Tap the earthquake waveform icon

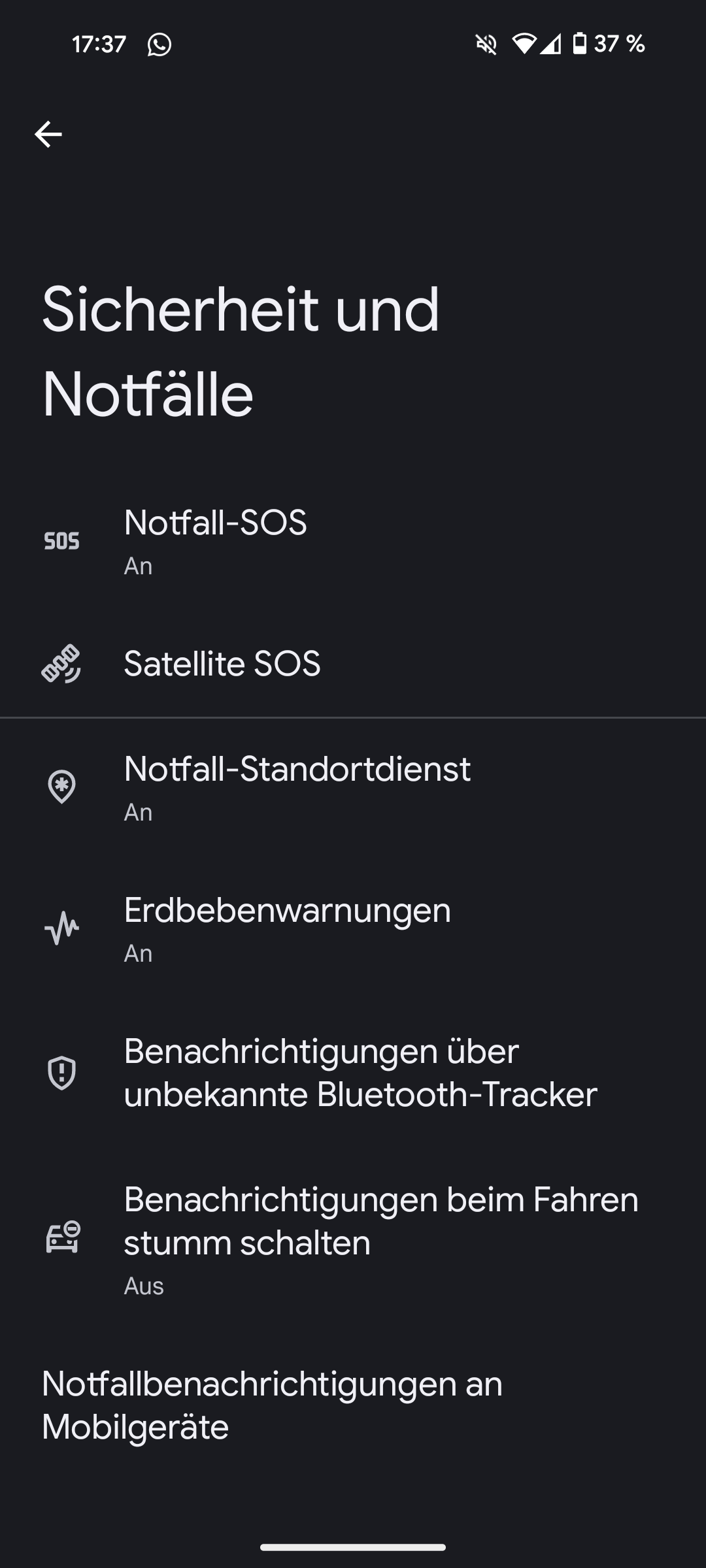(x=61, y=928)
